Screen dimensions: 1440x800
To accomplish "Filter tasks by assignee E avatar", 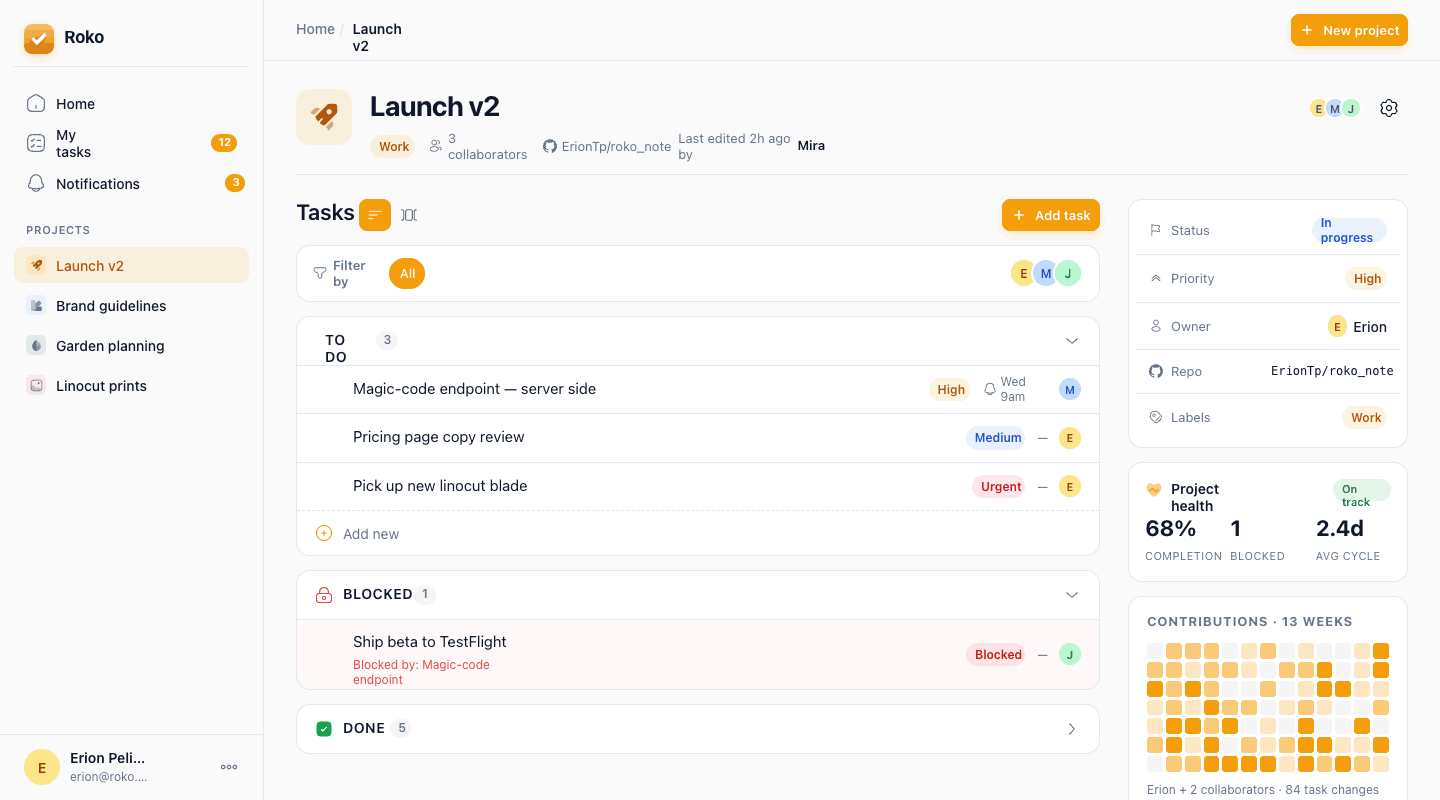I will (1022, 273).
